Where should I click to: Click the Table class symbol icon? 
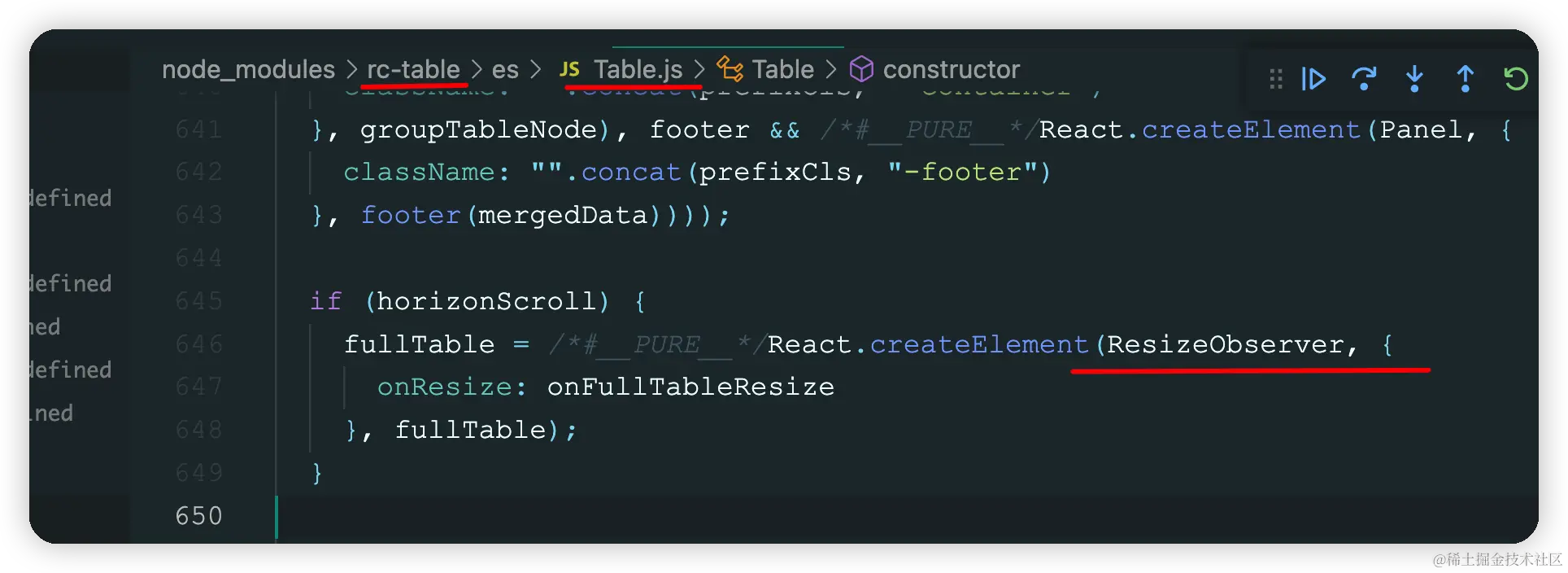pyautogui.click(x=730, y=70)
